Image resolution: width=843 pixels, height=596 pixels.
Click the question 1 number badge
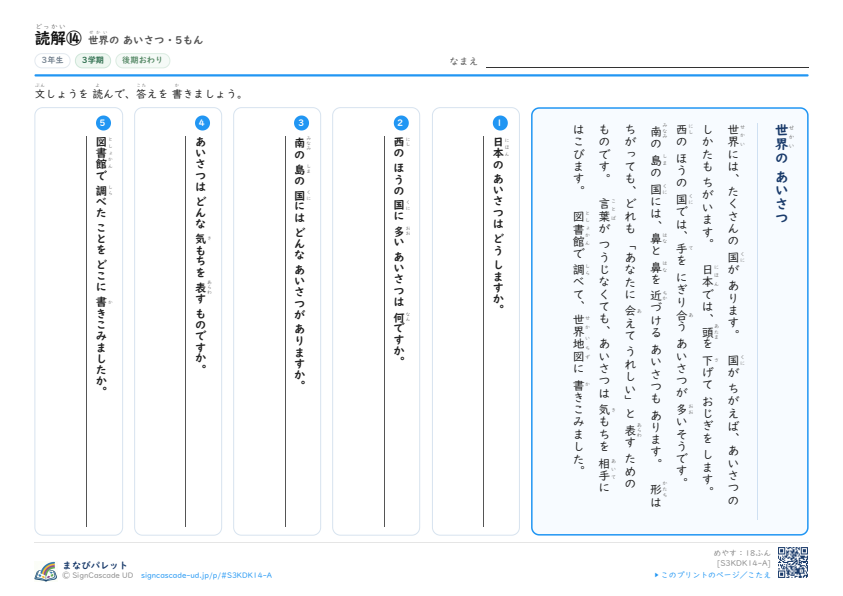(x=499, y=123)
